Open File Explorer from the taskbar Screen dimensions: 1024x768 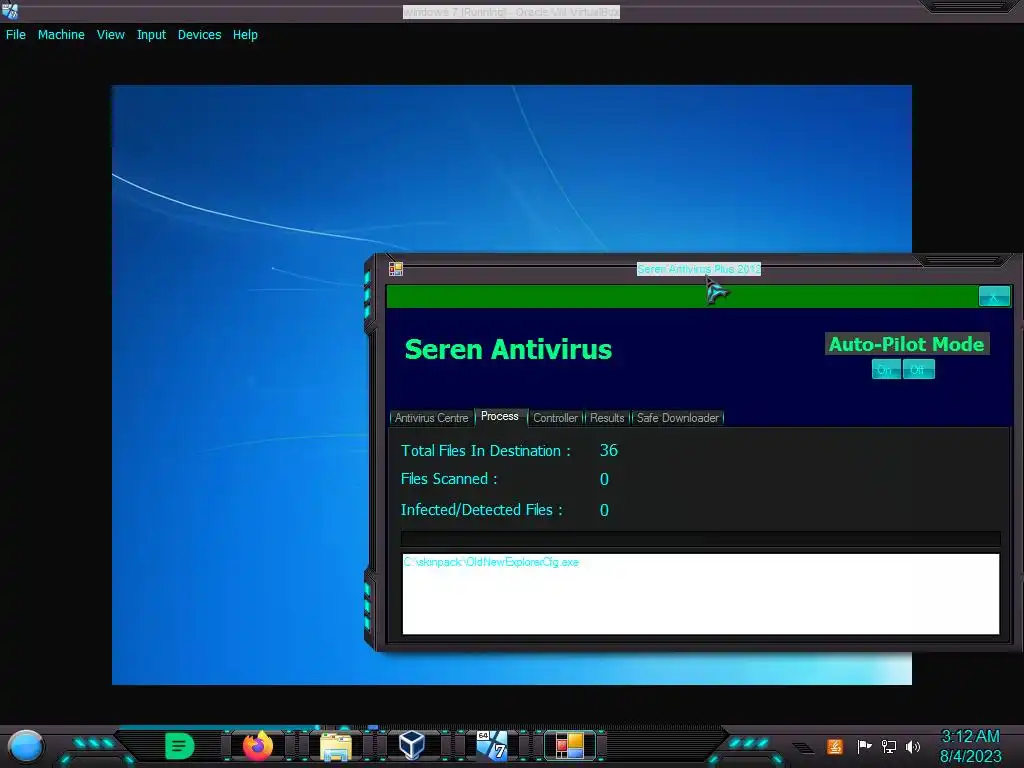tap(336, 746)
